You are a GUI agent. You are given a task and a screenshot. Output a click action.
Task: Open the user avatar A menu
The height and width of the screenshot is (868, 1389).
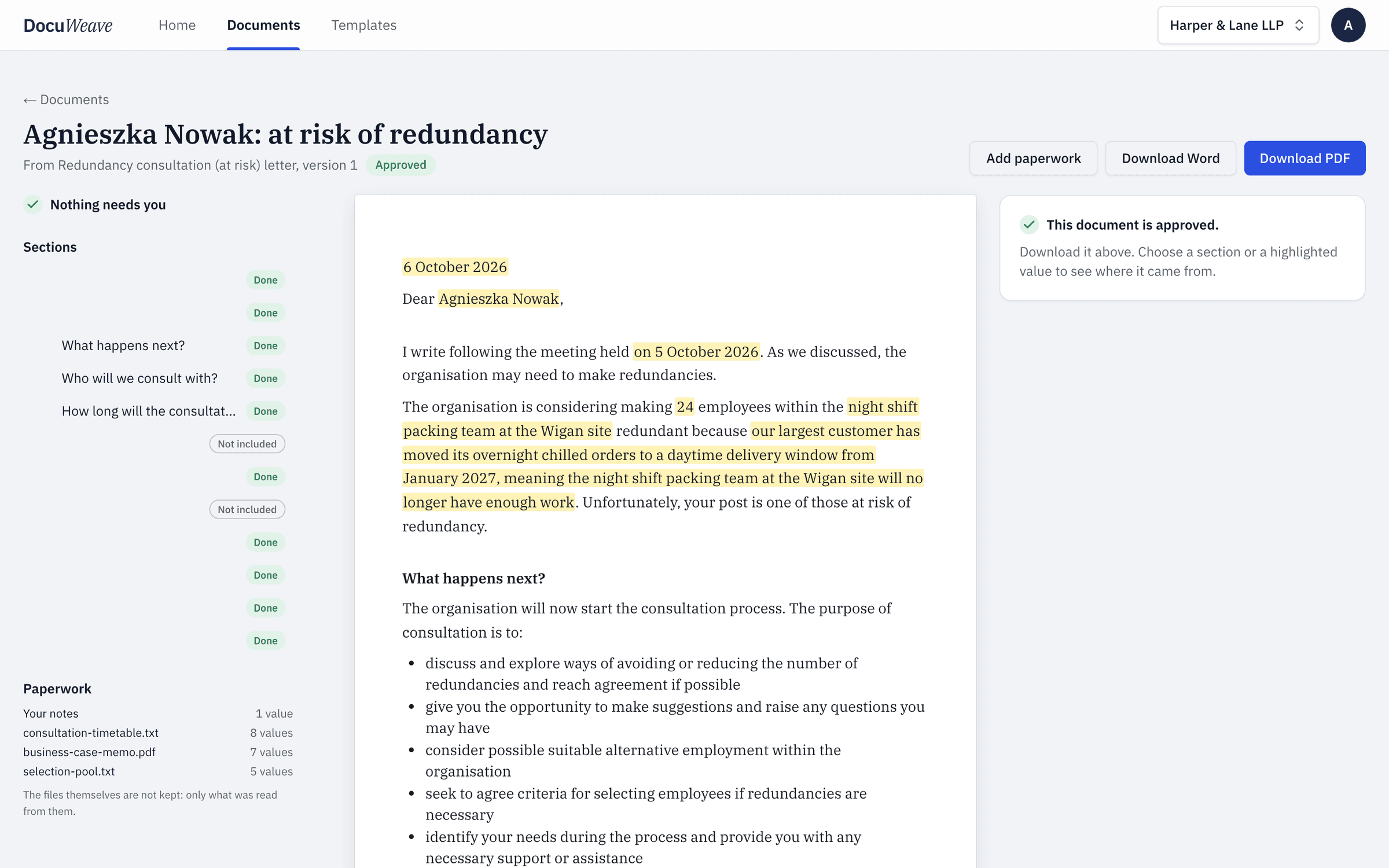[x=1348, y=25]
